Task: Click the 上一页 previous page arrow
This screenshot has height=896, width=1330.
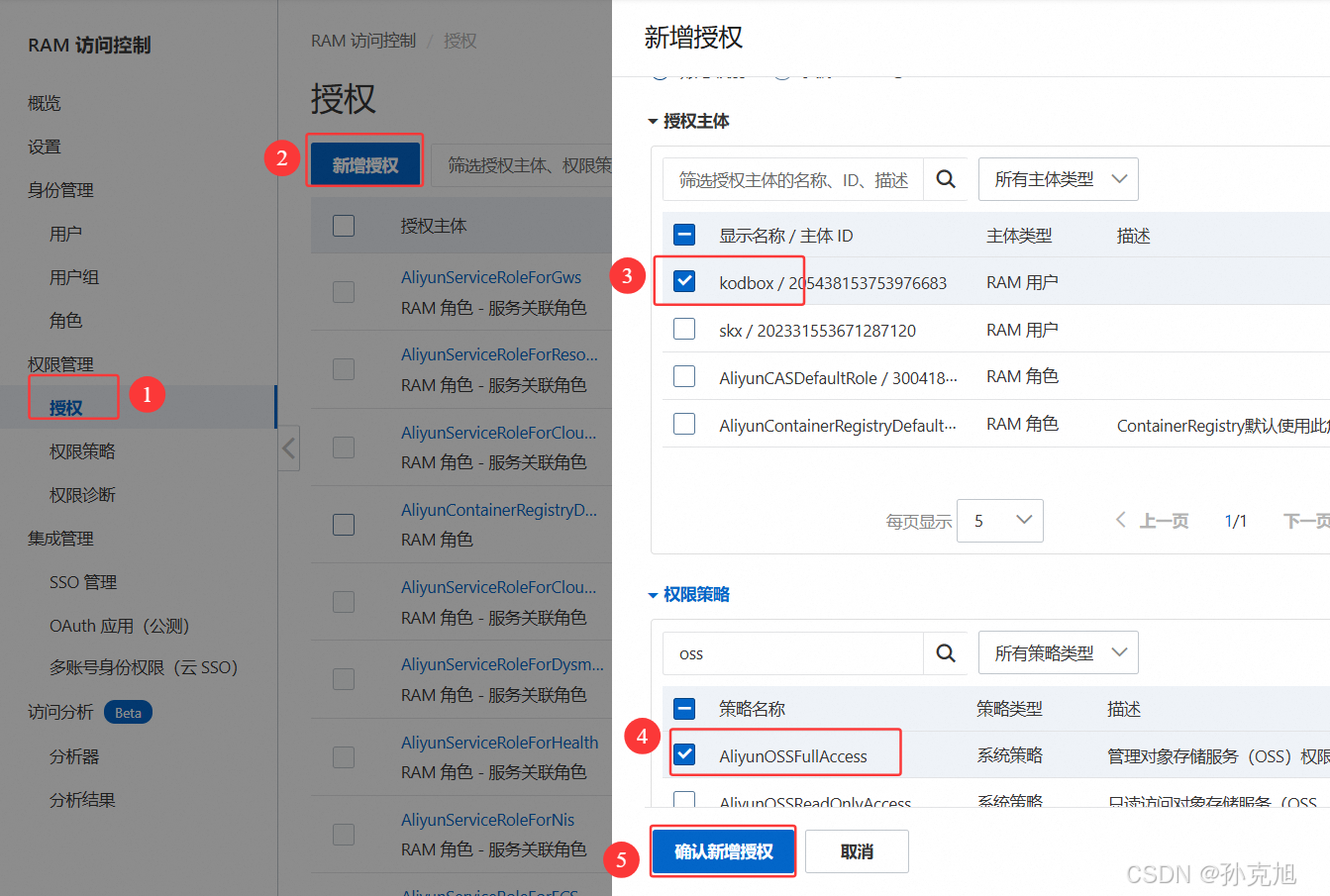Action: click(x=1152, y=521)
